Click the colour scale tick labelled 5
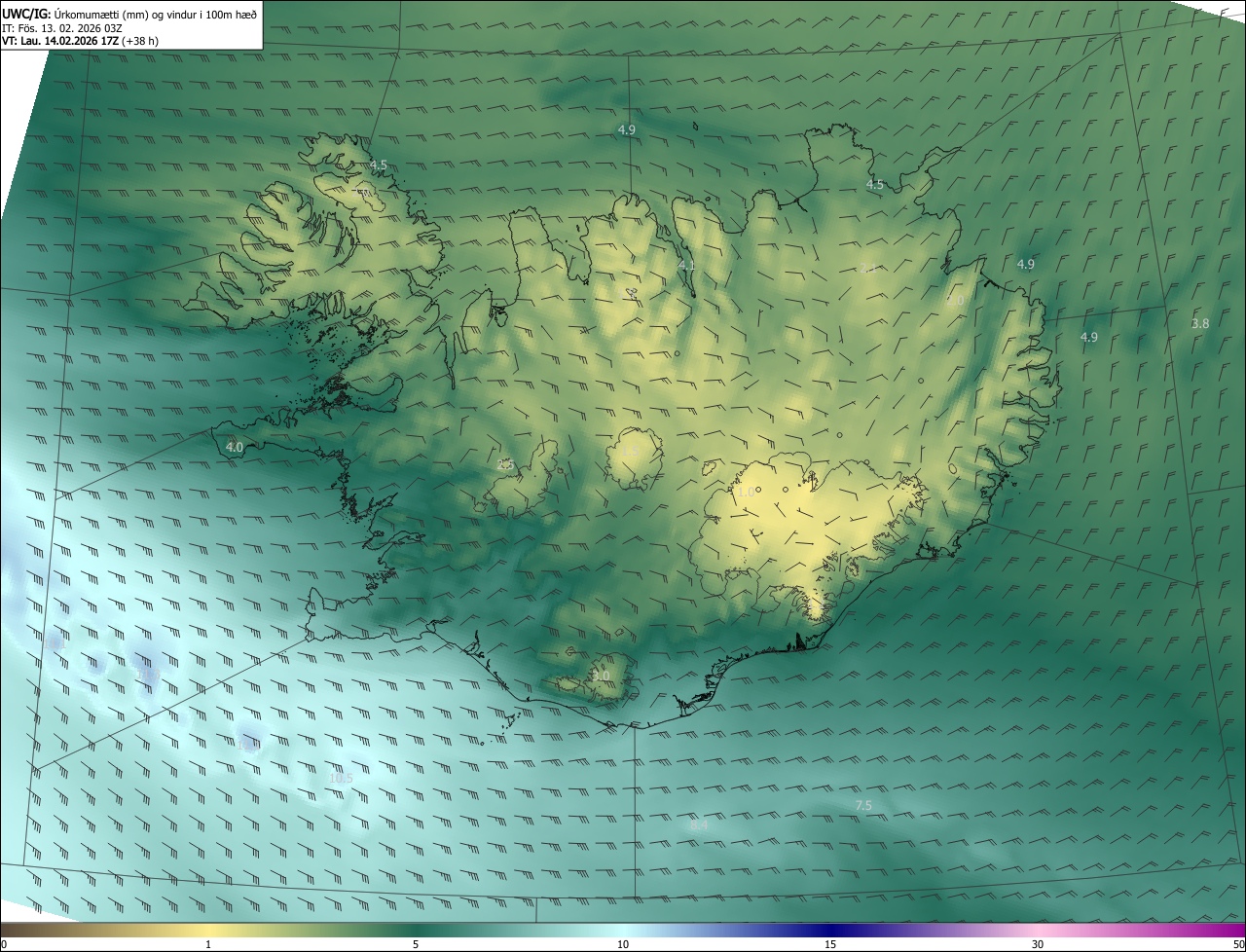Image resolution: width=1246 pixels, height=952 pixels. coord(416,944)
